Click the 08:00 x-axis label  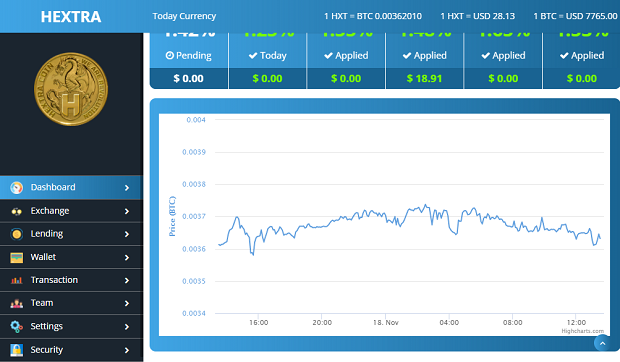512,322
